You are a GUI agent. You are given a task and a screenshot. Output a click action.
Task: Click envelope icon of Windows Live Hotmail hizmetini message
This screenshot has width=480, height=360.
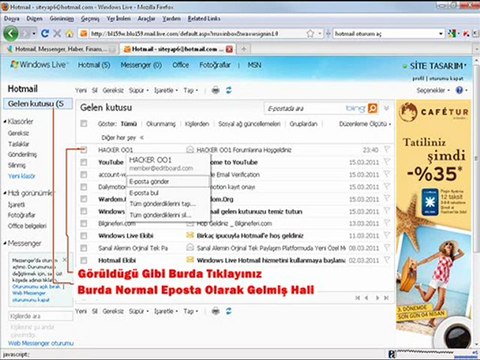point(190,260)
